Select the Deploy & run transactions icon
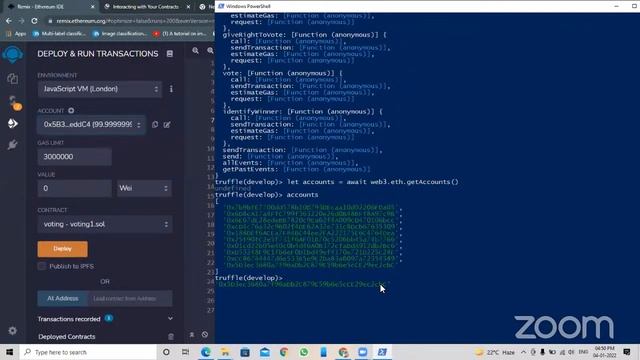This screenshot has height=360, width=640. pyautogui.click(x=13, y=123)
